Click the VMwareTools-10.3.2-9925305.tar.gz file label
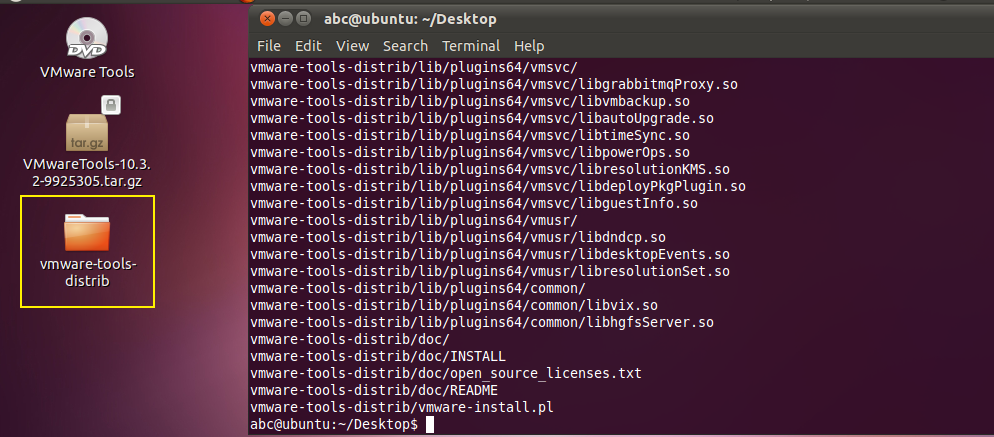 87,173
